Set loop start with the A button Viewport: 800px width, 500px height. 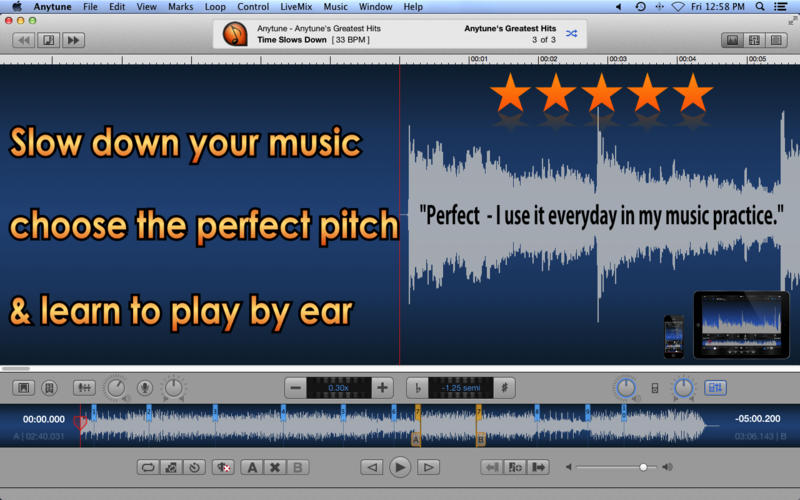[x=252, y=467]
